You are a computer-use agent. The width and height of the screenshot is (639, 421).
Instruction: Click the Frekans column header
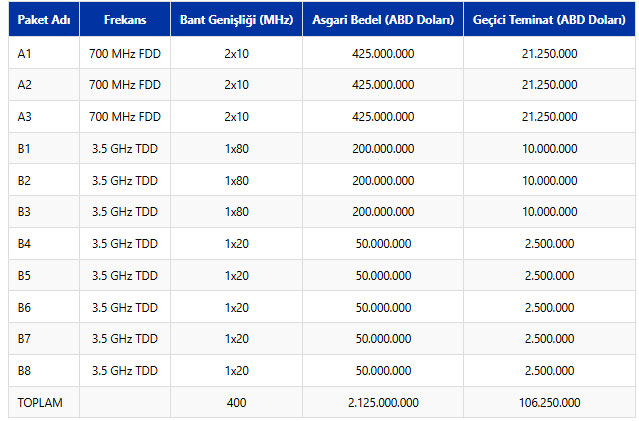point(125,20)
